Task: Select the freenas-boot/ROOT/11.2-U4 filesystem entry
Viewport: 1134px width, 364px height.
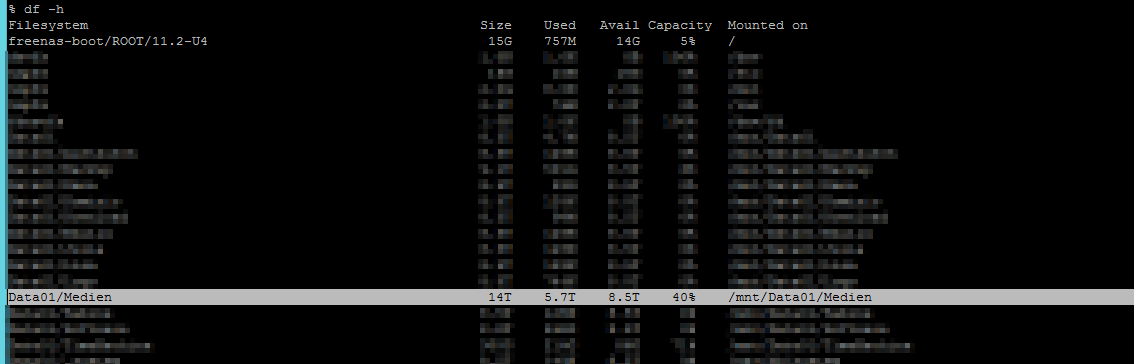Action: [x=108, y=42]
